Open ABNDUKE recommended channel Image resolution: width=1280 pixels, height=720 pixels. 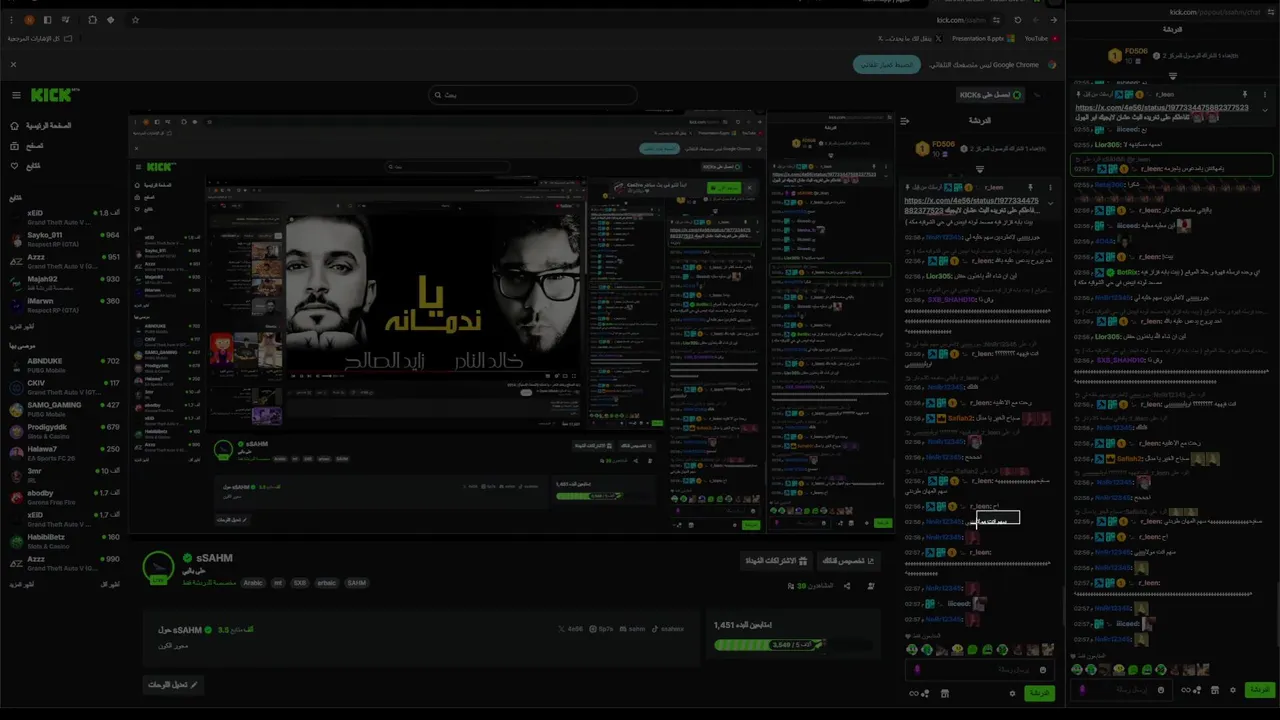65,364
